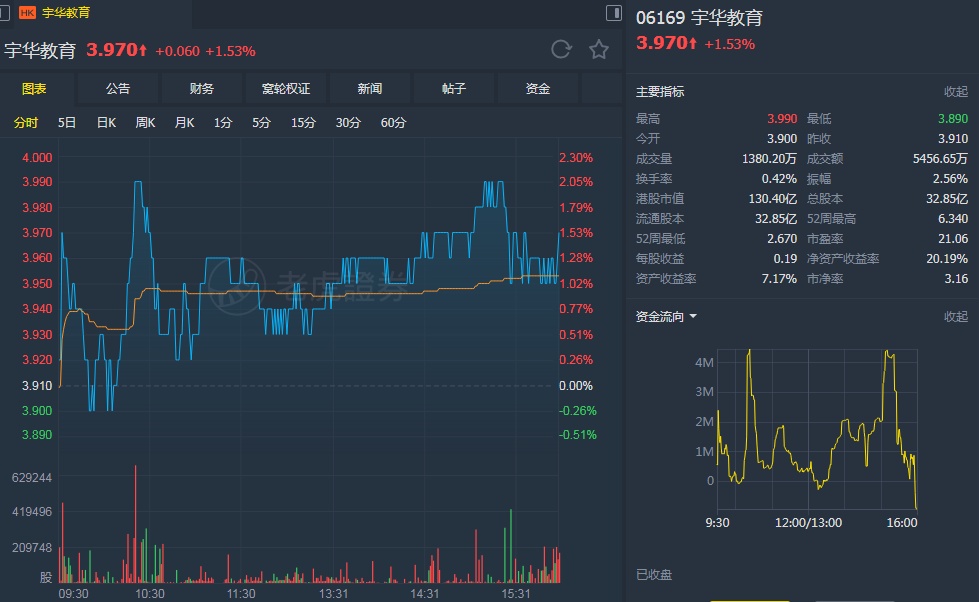The image size is (979, 602).
Task: Switch chart to 周K
Action: (x=145, y=122)
